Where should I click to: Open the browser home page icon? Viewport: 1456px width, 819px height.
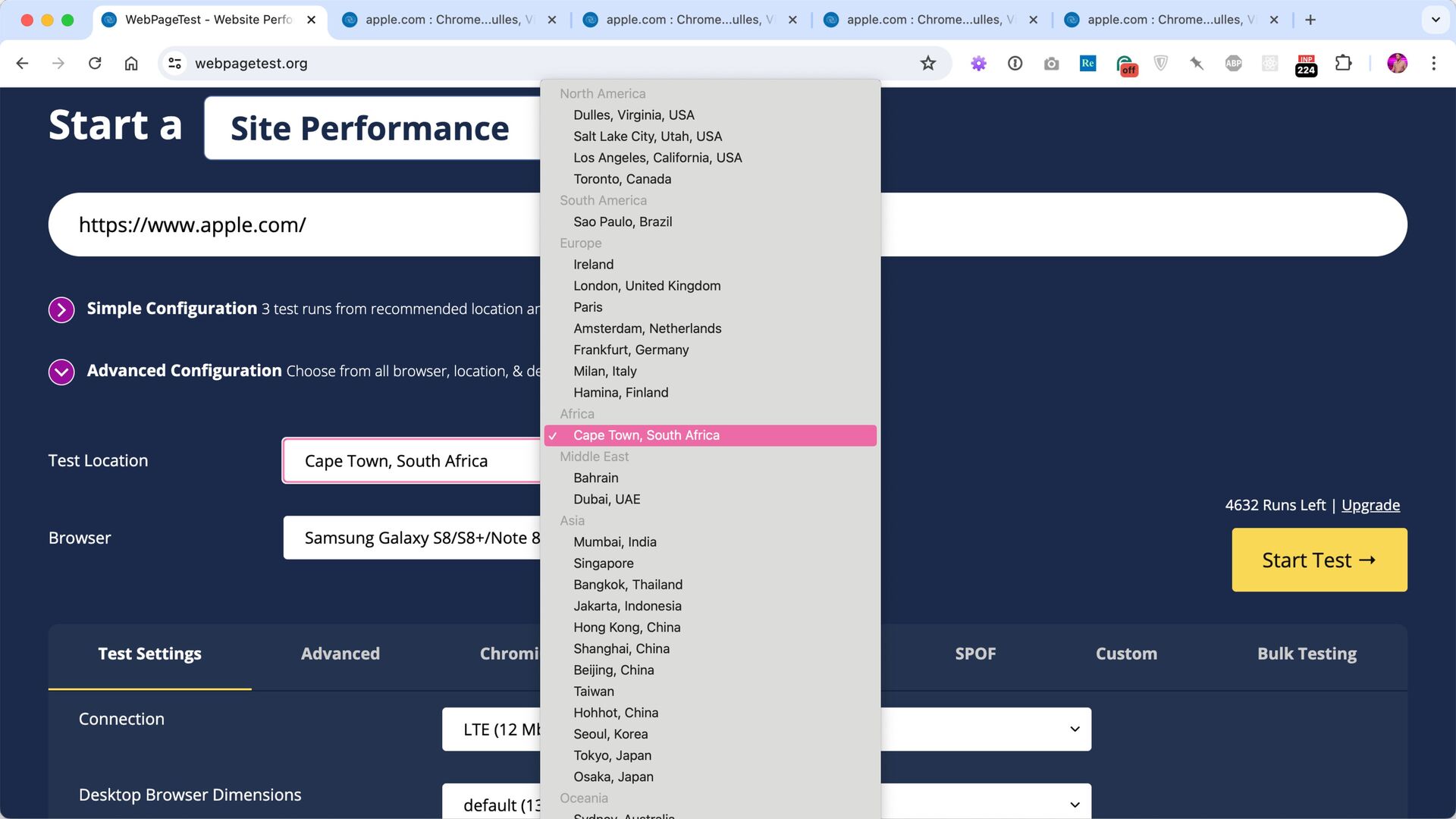pos(131,64)
